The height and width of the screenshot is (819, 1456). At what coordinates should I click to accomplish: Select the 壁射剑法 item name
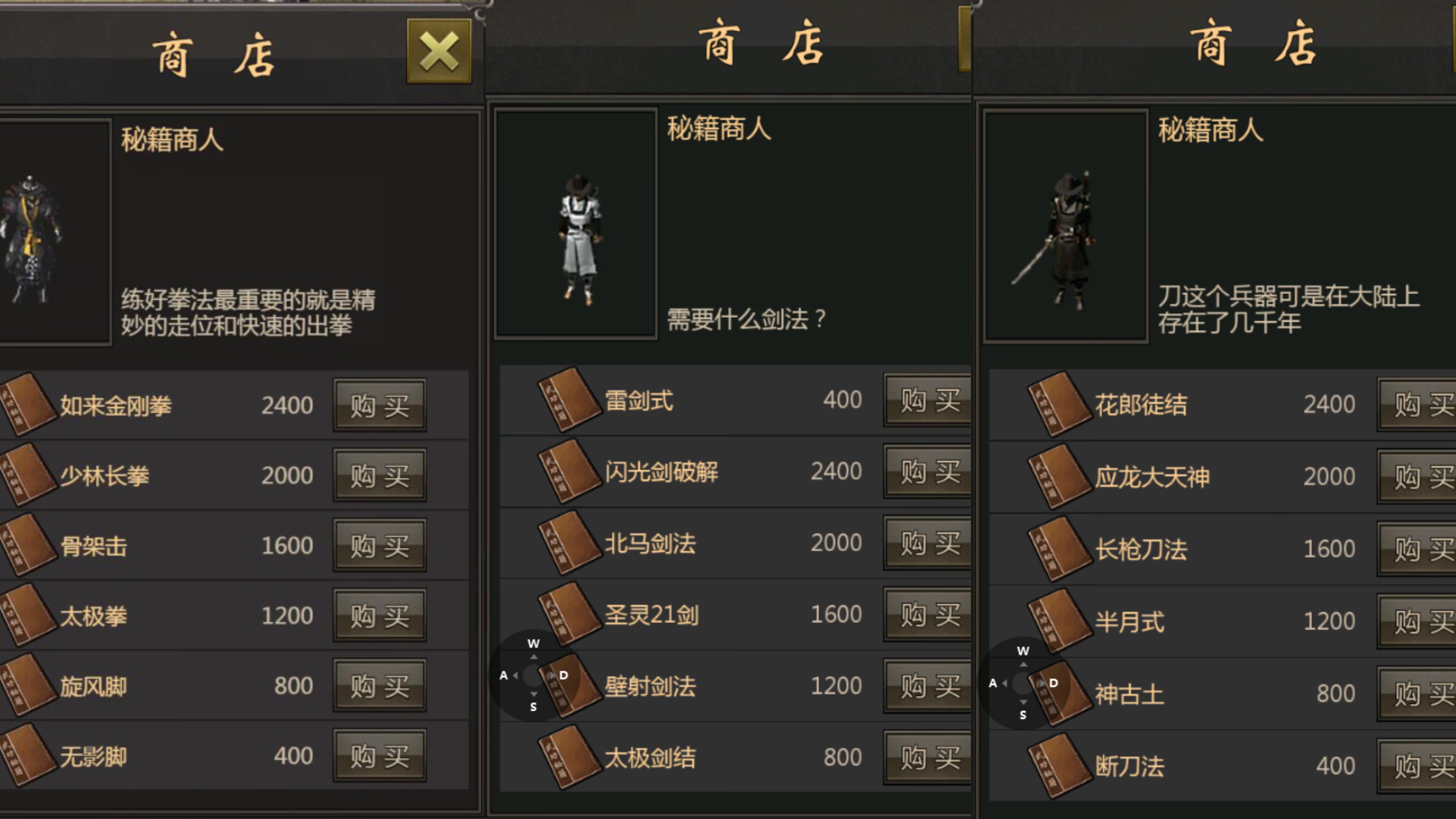(x=651, y=686)
